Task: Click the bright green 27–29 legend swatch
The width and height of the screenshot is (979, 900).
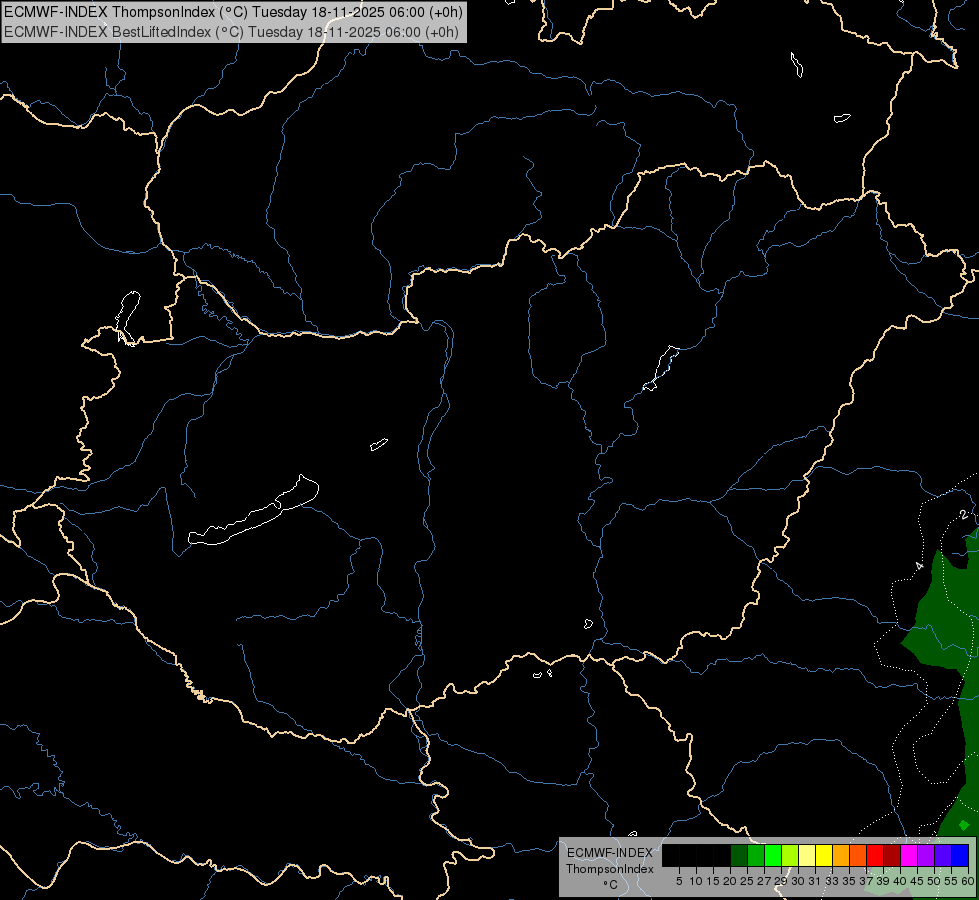Action: (x=773, y=855)
